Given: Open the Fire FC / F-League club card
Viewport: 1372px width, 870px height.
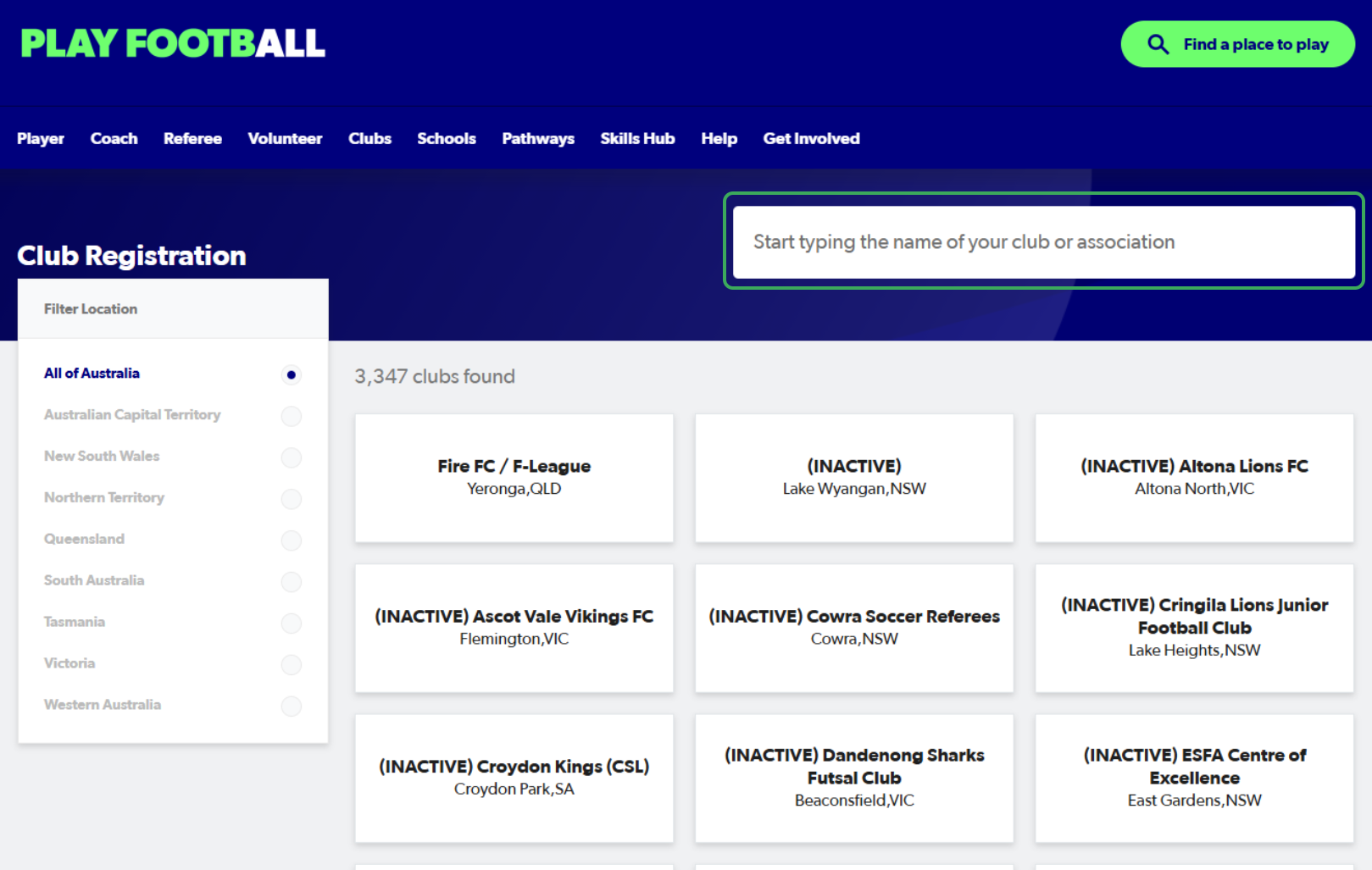Looking at the screenshot, I should click(514, 478).
